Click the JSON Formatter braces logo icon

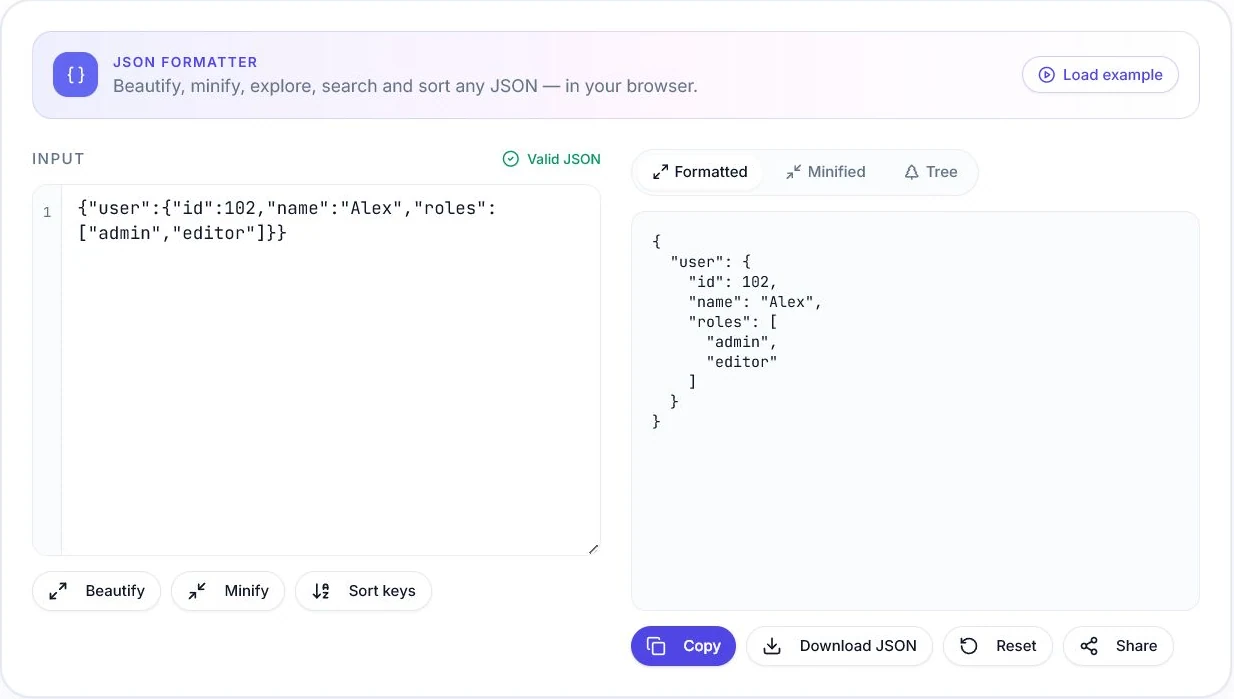75,75
